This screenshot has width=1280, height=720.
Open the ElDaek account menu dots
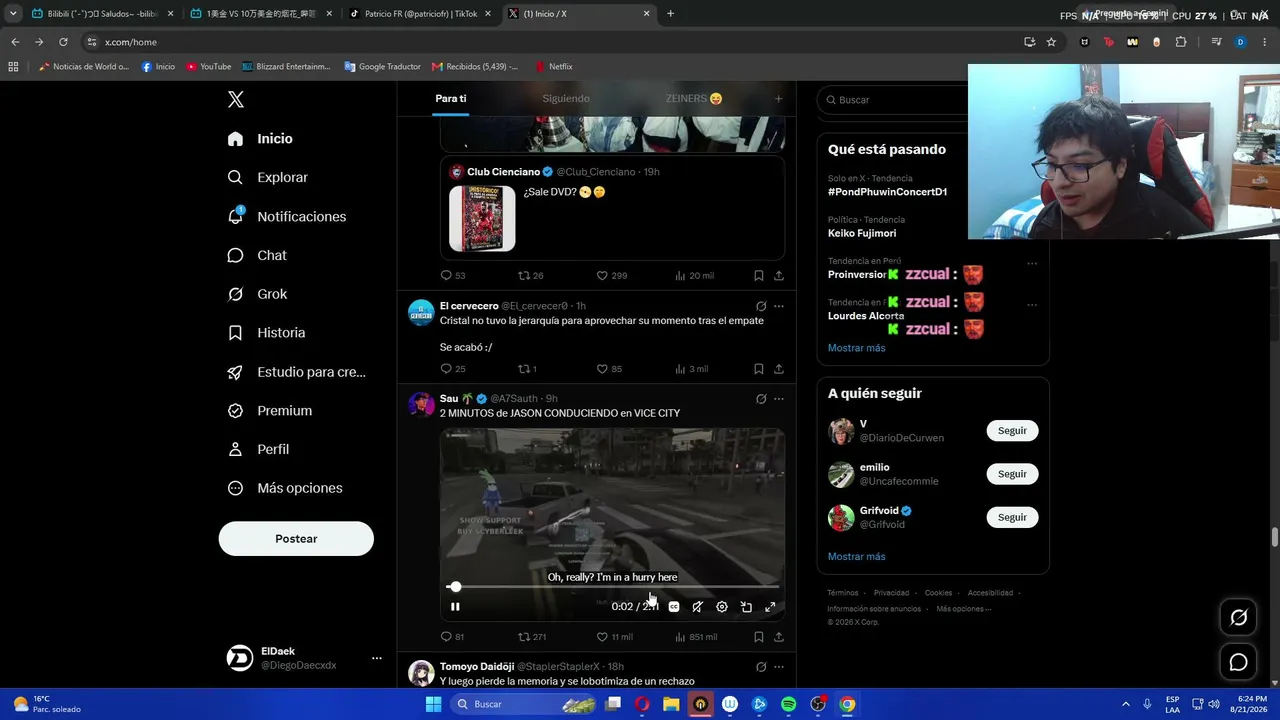click(x=377, y=658)
